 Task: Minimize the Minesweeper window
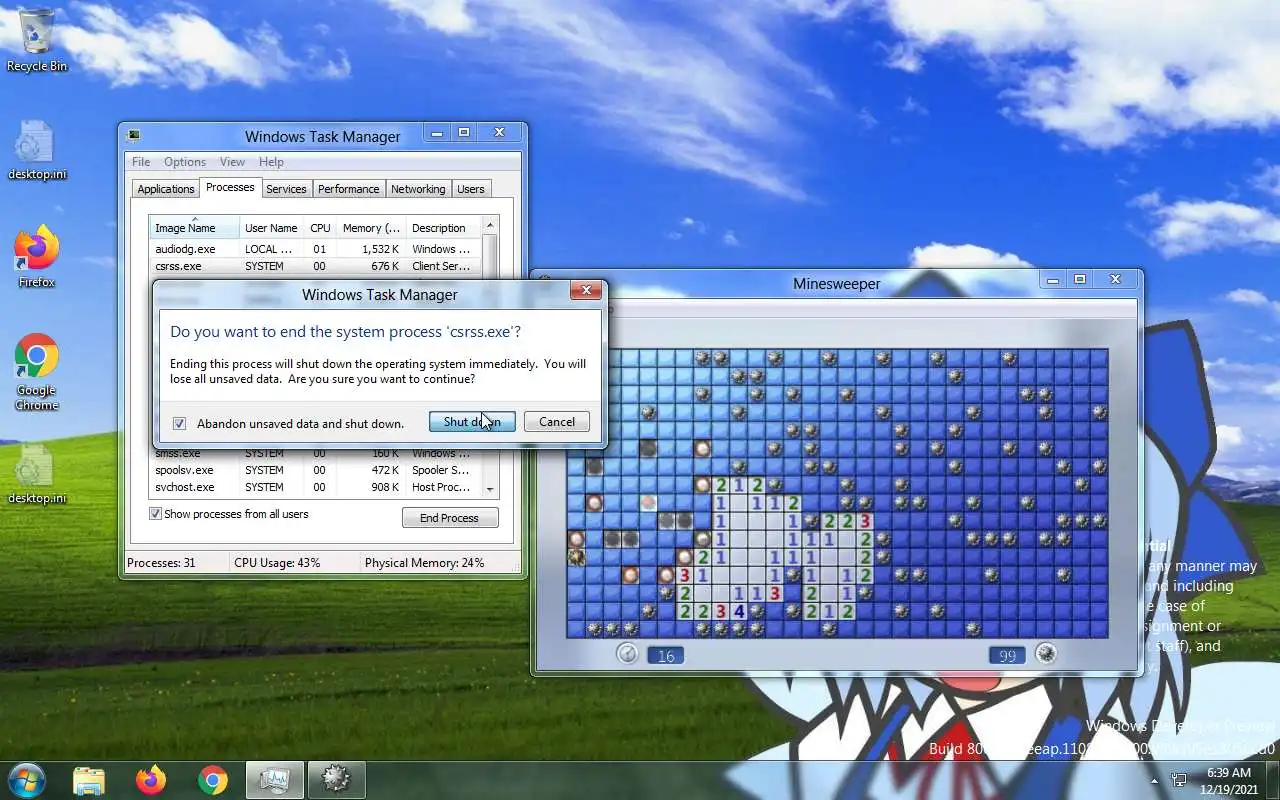[1053, 280]
